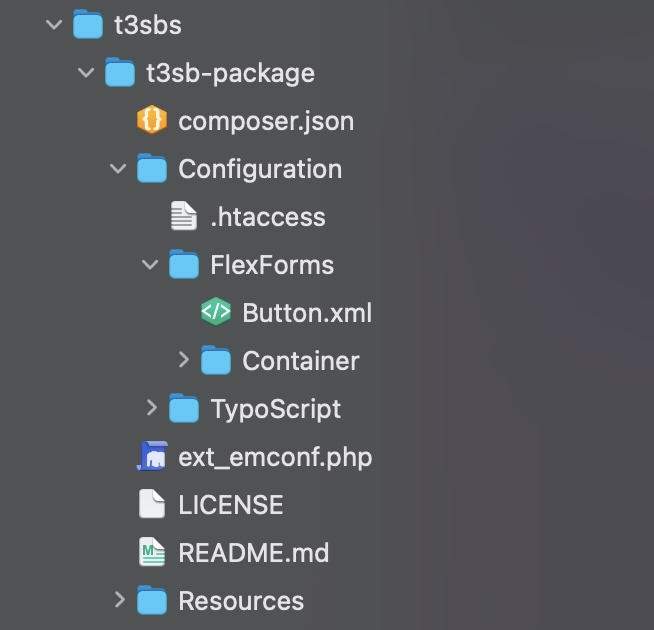
Task: Expand the Resources folder chevron
Action: point(119,600)
